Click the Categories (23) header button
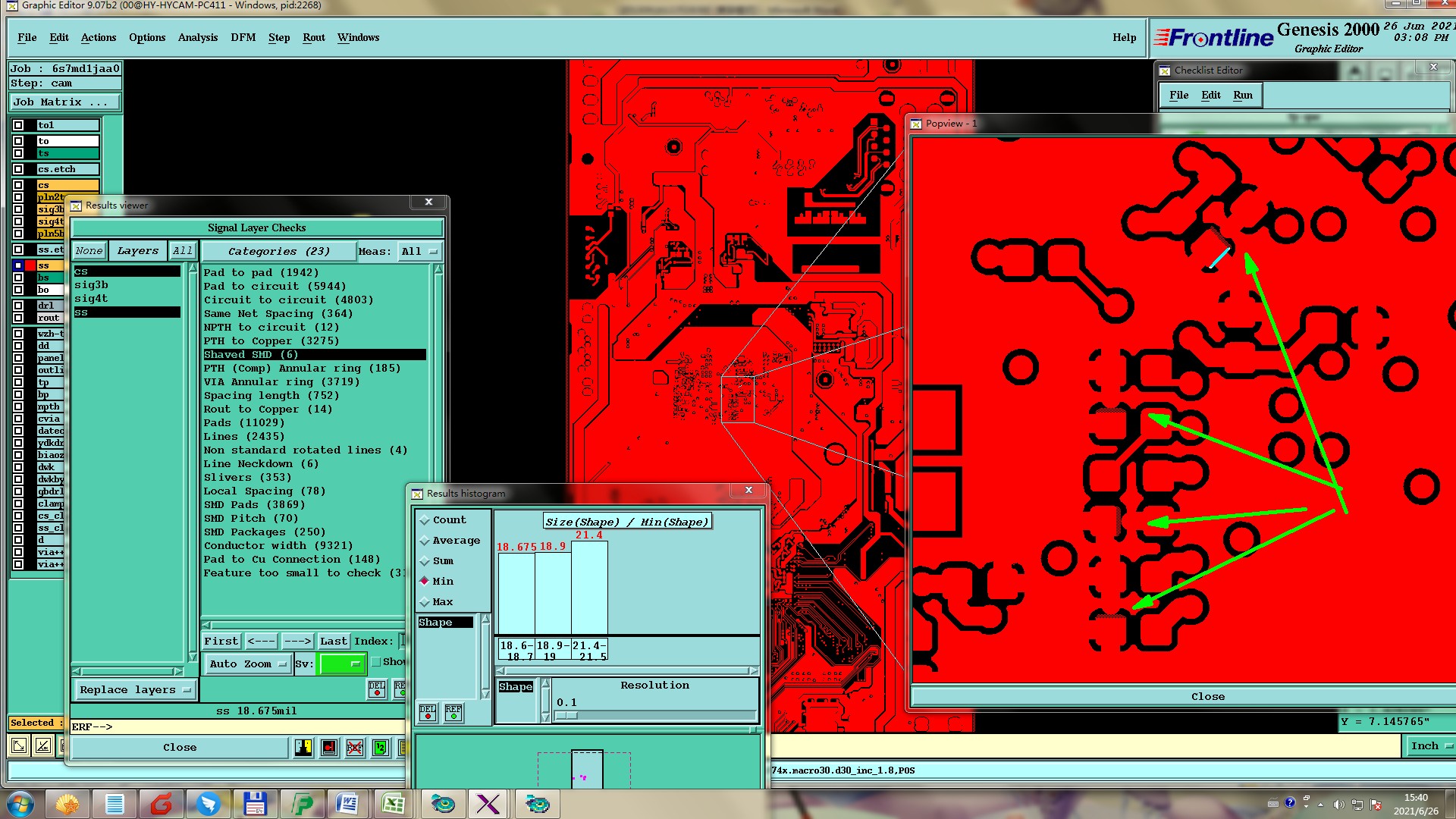This screenshot has width=1456, height=819. tap(278, 251)
